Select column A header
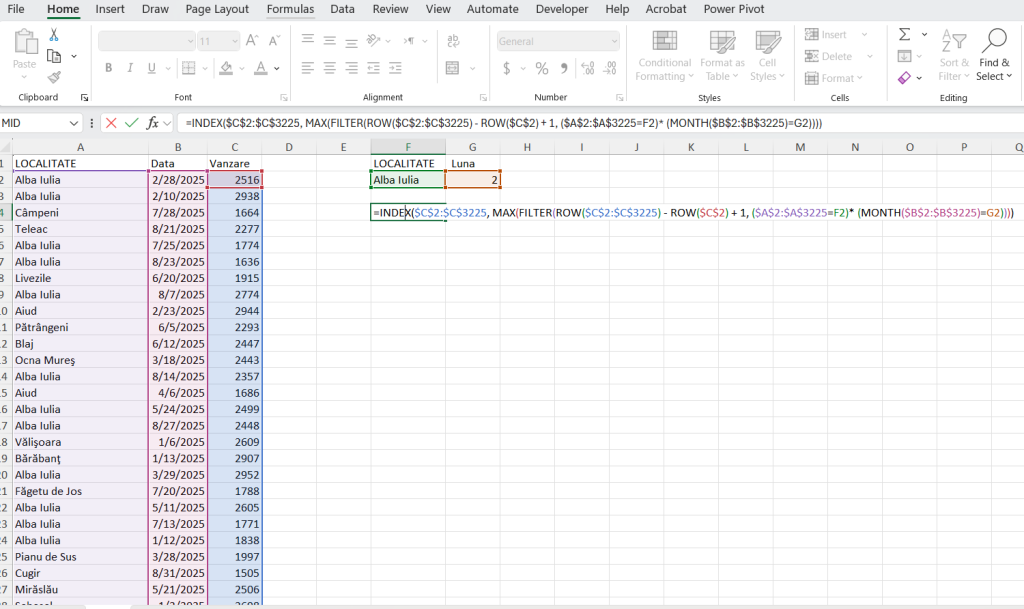The width and height of the screenshot is (1024, 609). 80,148
